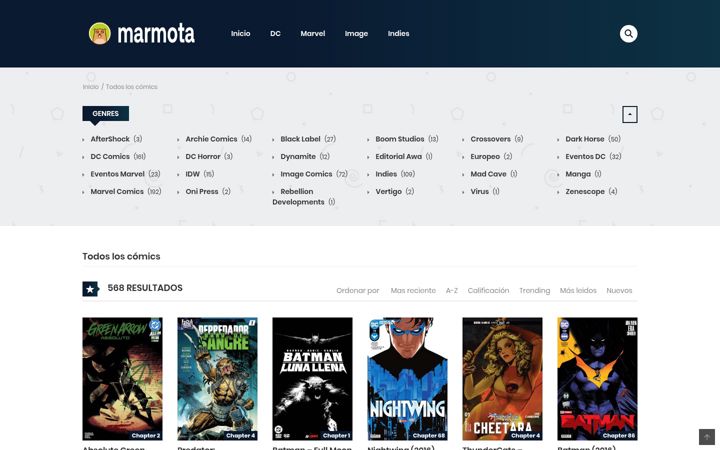
Task: Open the Green Arrow Absoluto cover
Action: [x=122, y=378]
